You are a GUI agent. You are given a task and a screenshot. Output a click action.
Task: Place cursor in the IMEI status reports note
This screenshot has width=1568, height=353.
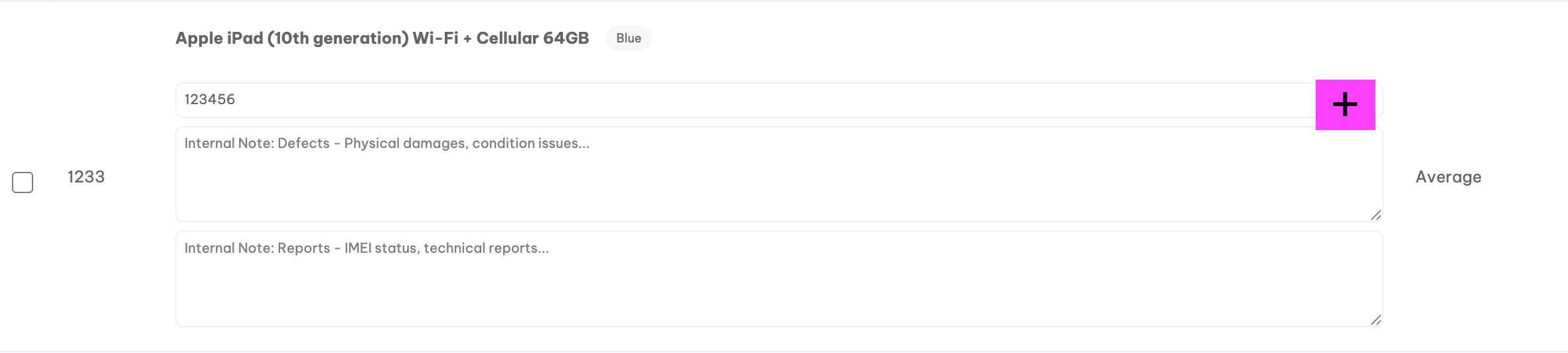coord(779,279)
